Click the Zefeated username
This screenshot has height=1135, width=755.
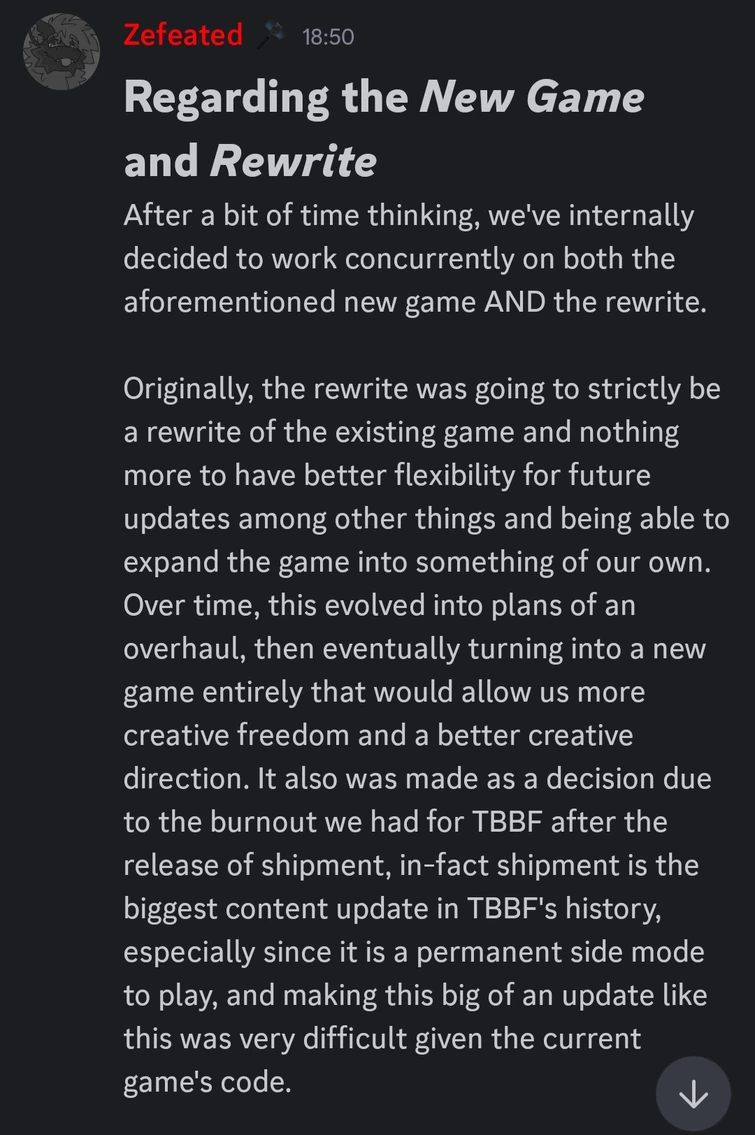point(182,35)
